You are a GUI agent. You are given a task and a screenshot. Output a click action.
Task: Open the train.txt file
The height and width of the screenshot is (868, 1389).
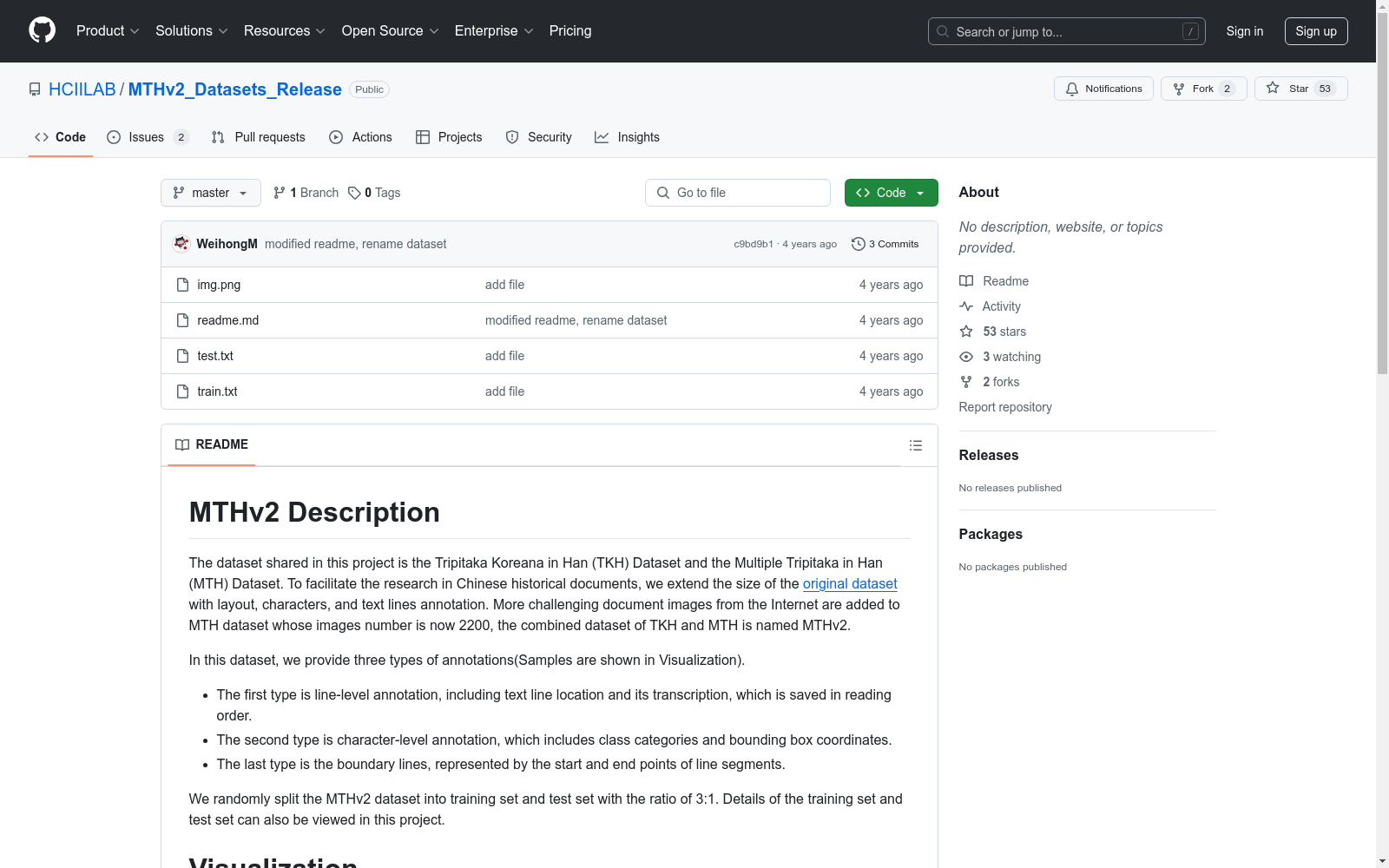click(218, 391)
